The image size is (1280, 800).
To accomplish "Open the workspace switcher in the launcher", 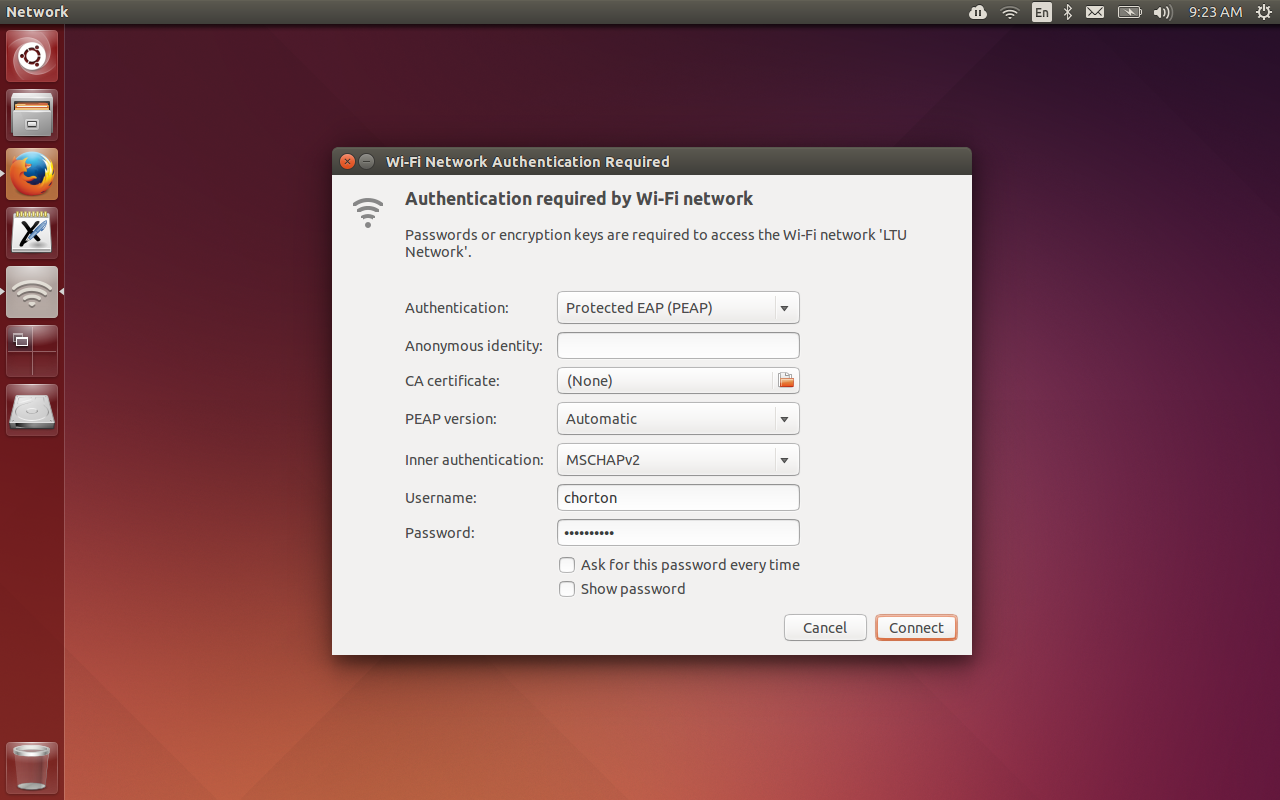I will pyautogui.click(x=32, y=351).
